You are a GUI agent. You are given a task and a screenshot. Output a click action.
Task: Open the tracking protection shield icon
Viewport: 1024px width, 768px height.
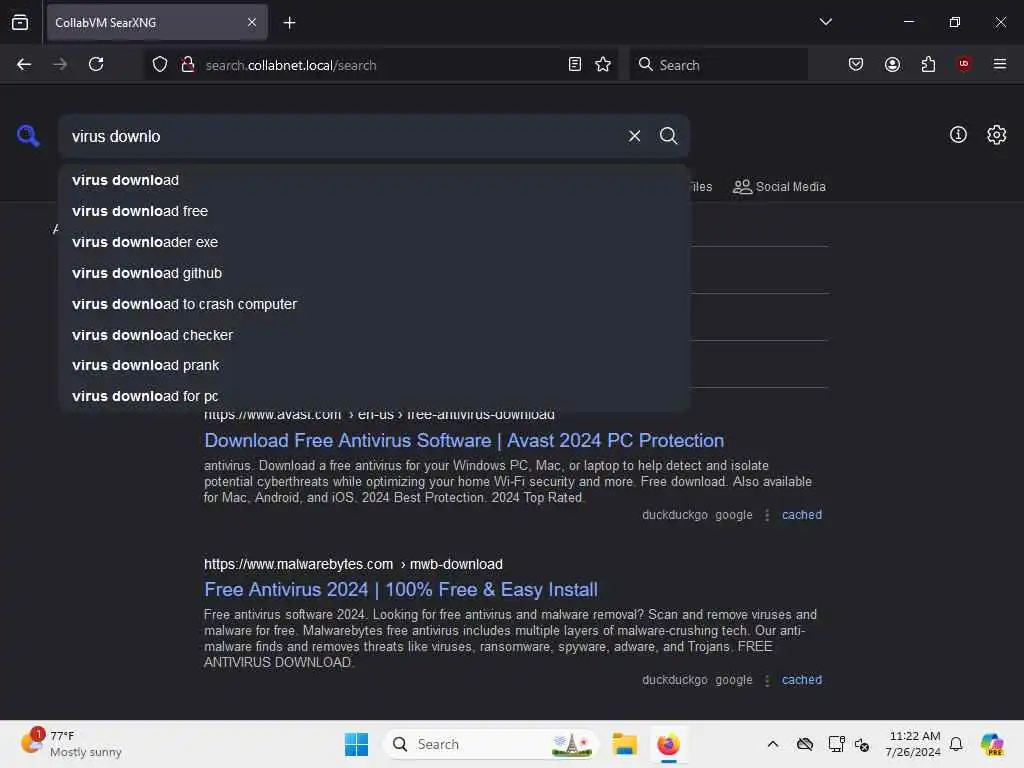(x=160, y=64)
